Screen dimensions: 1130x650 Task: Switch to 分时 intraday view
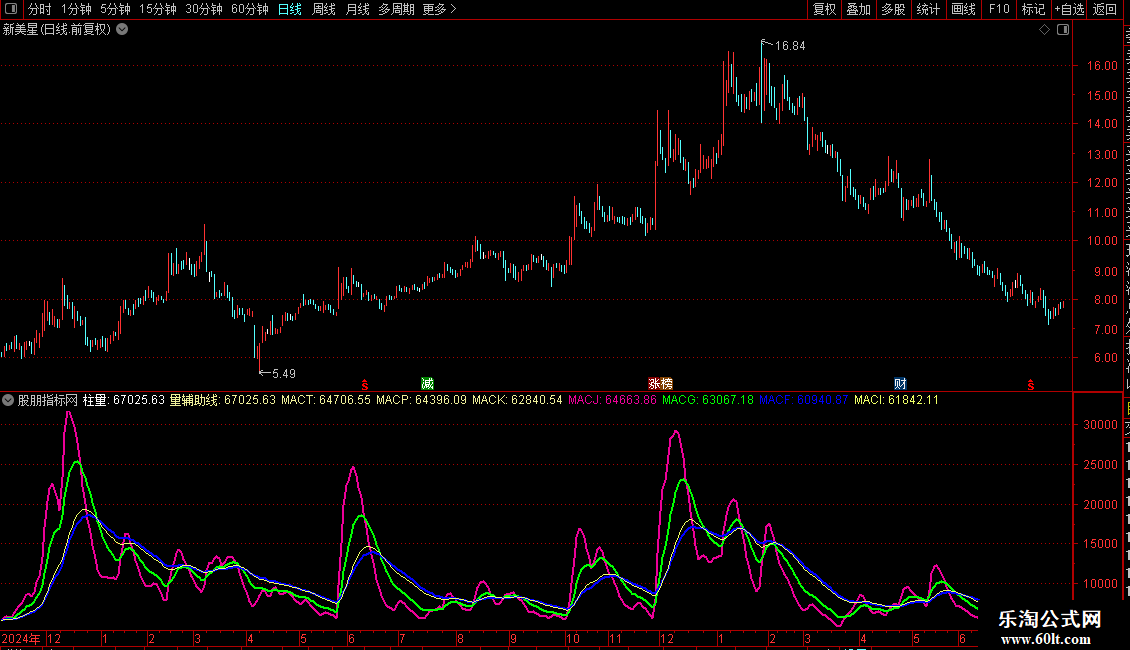[x=40, y=9]
